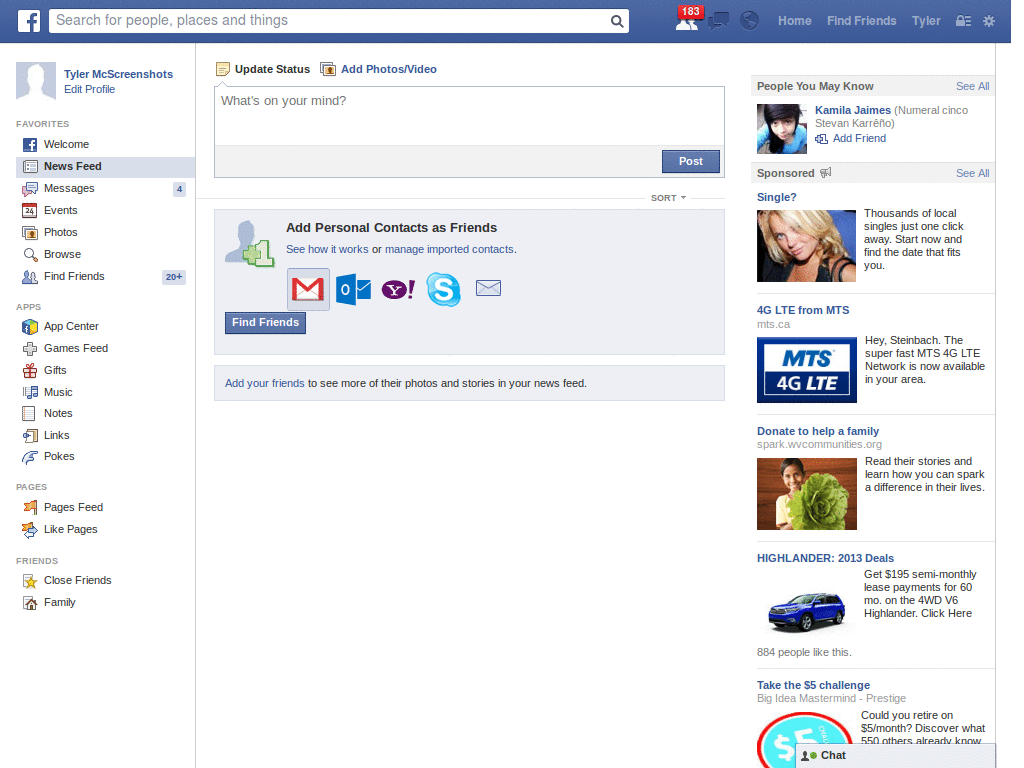Screen dimensions: 1024x768
Task: Choose other email envelope icon
Action: [488, 288]
